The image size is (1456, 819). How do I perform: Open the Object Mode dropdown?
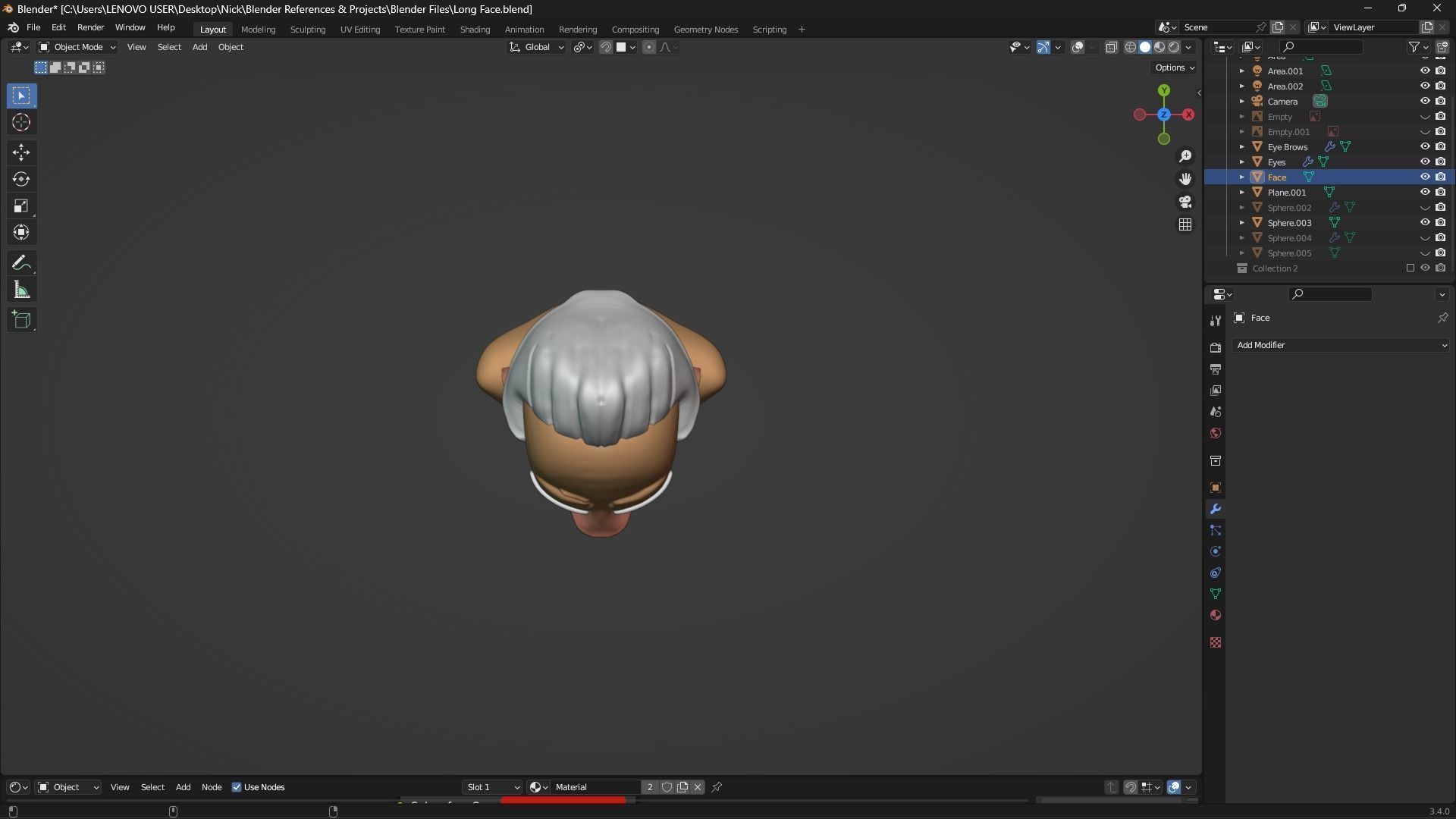tap(77, 47)
